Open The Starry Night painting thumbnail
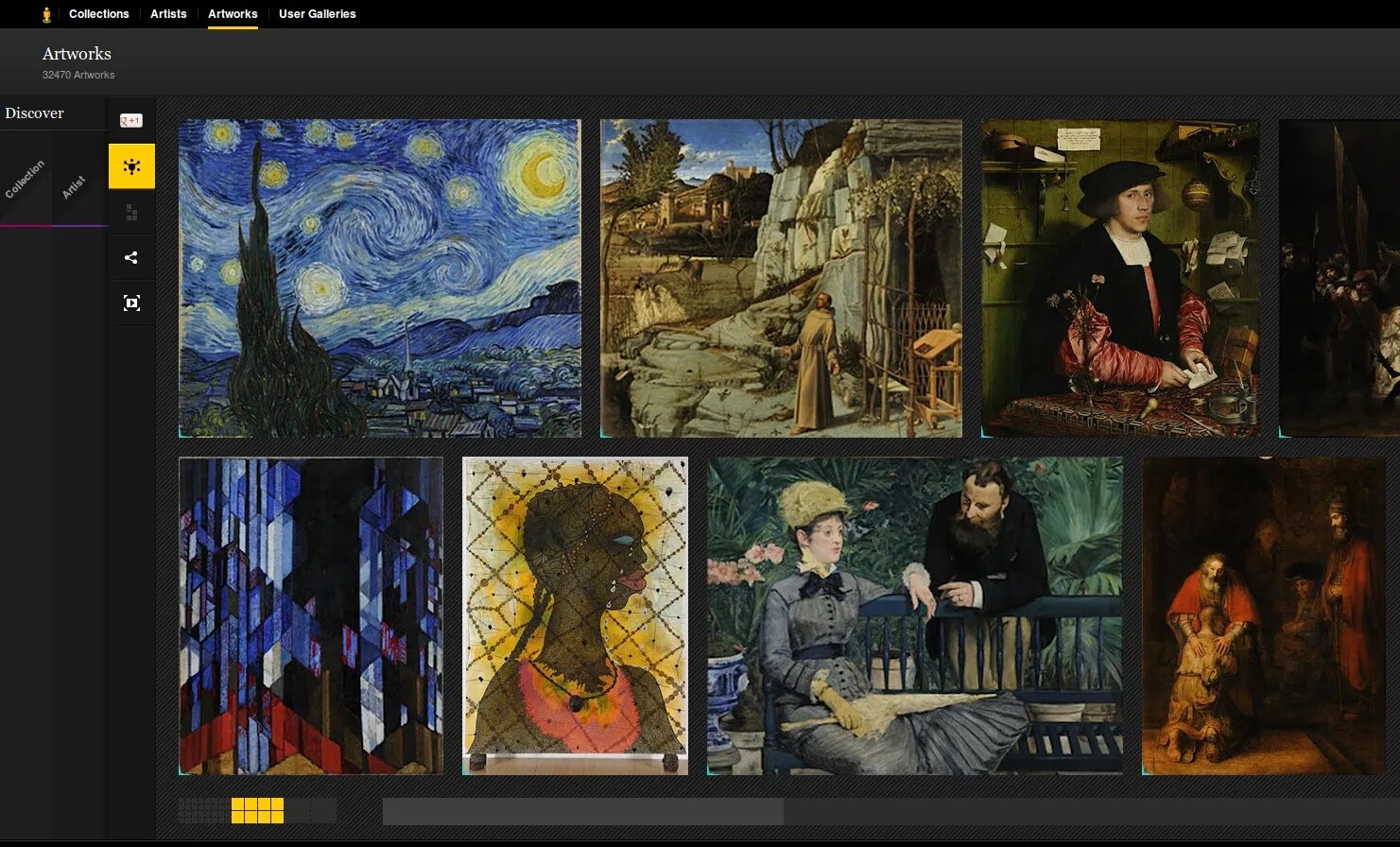 (x=380, y=278)
